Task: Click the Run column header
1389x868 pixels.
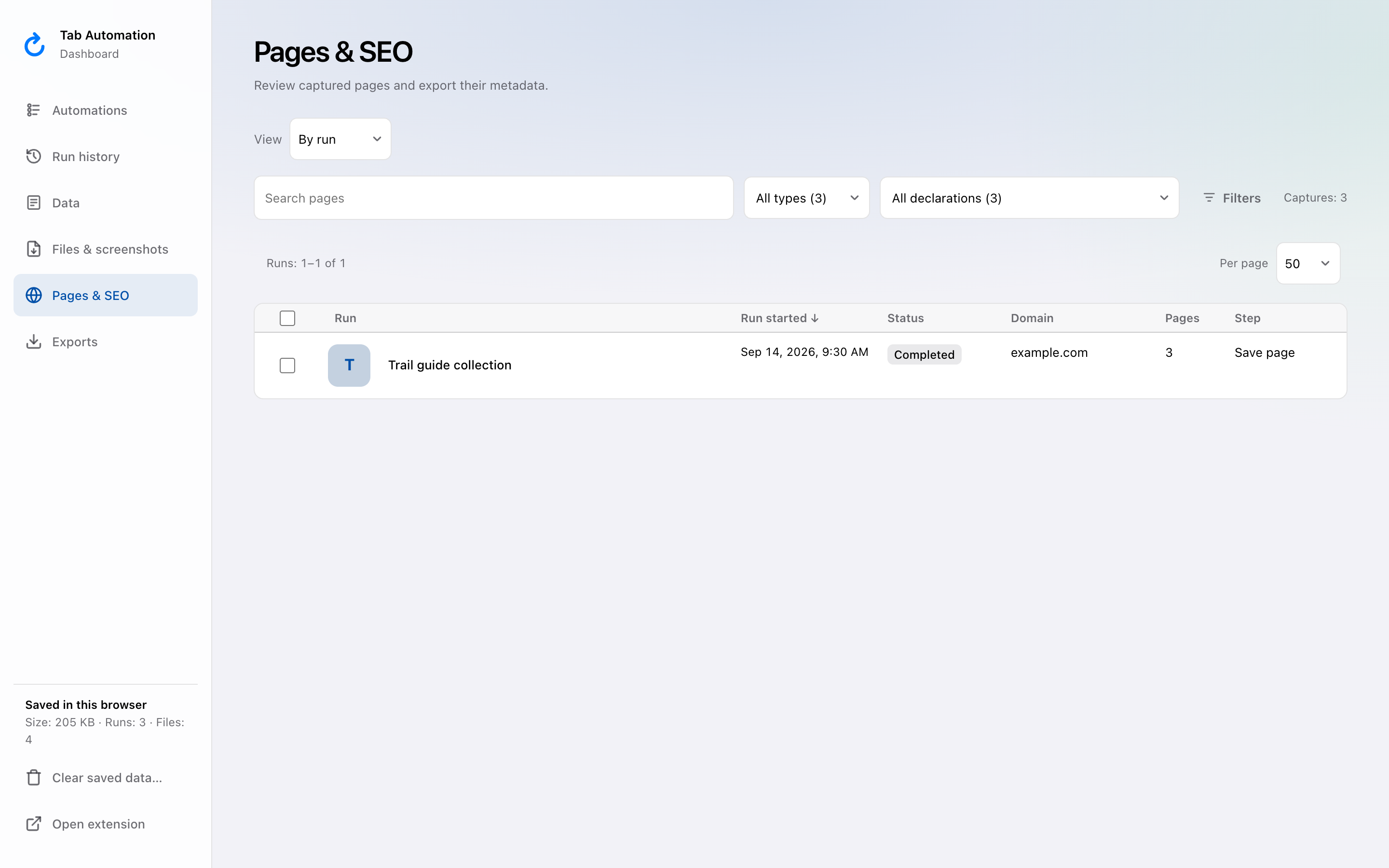Action: (345, 318)
